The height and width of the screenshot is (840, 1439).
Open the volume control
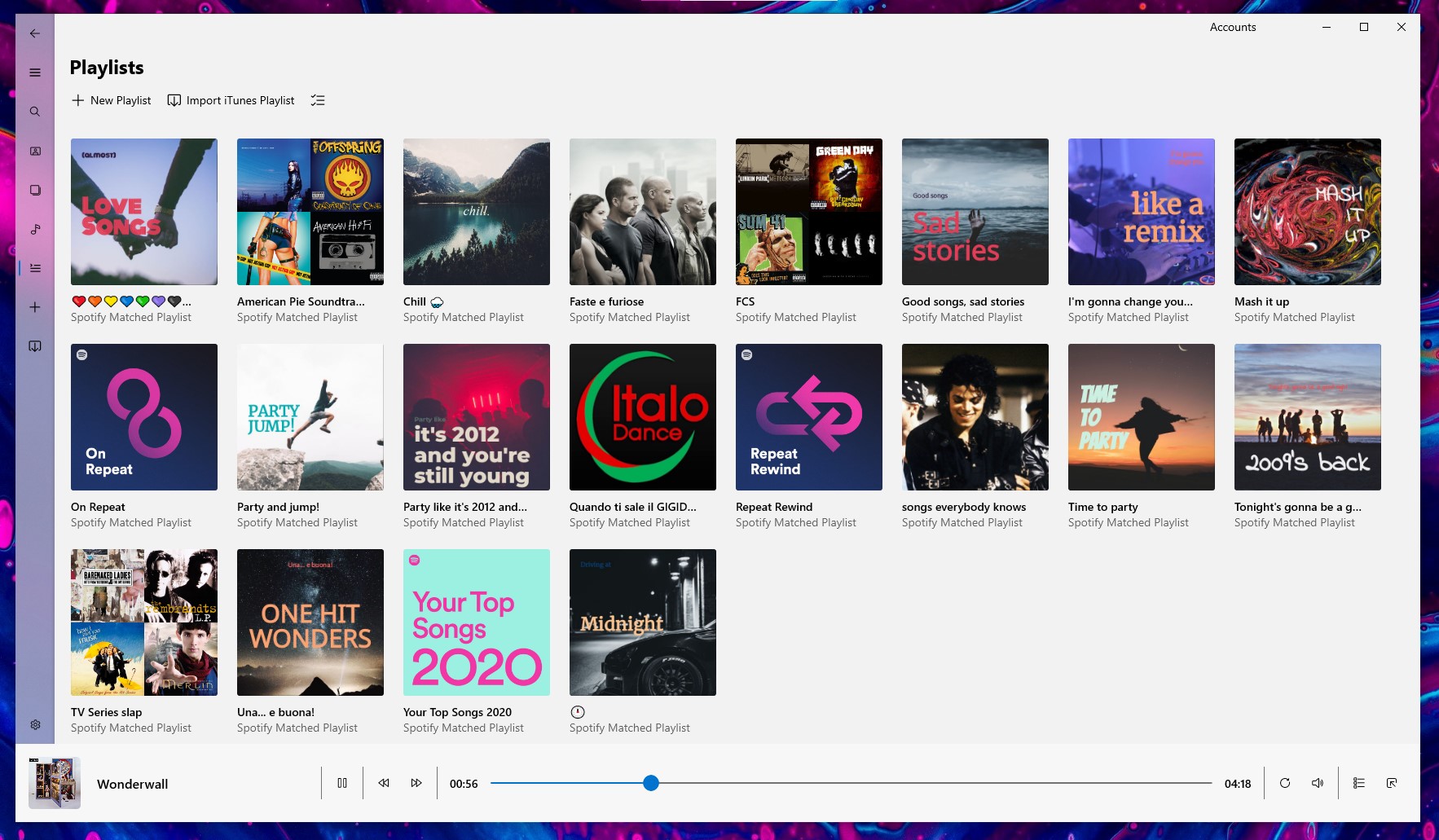coord(1318,783)
